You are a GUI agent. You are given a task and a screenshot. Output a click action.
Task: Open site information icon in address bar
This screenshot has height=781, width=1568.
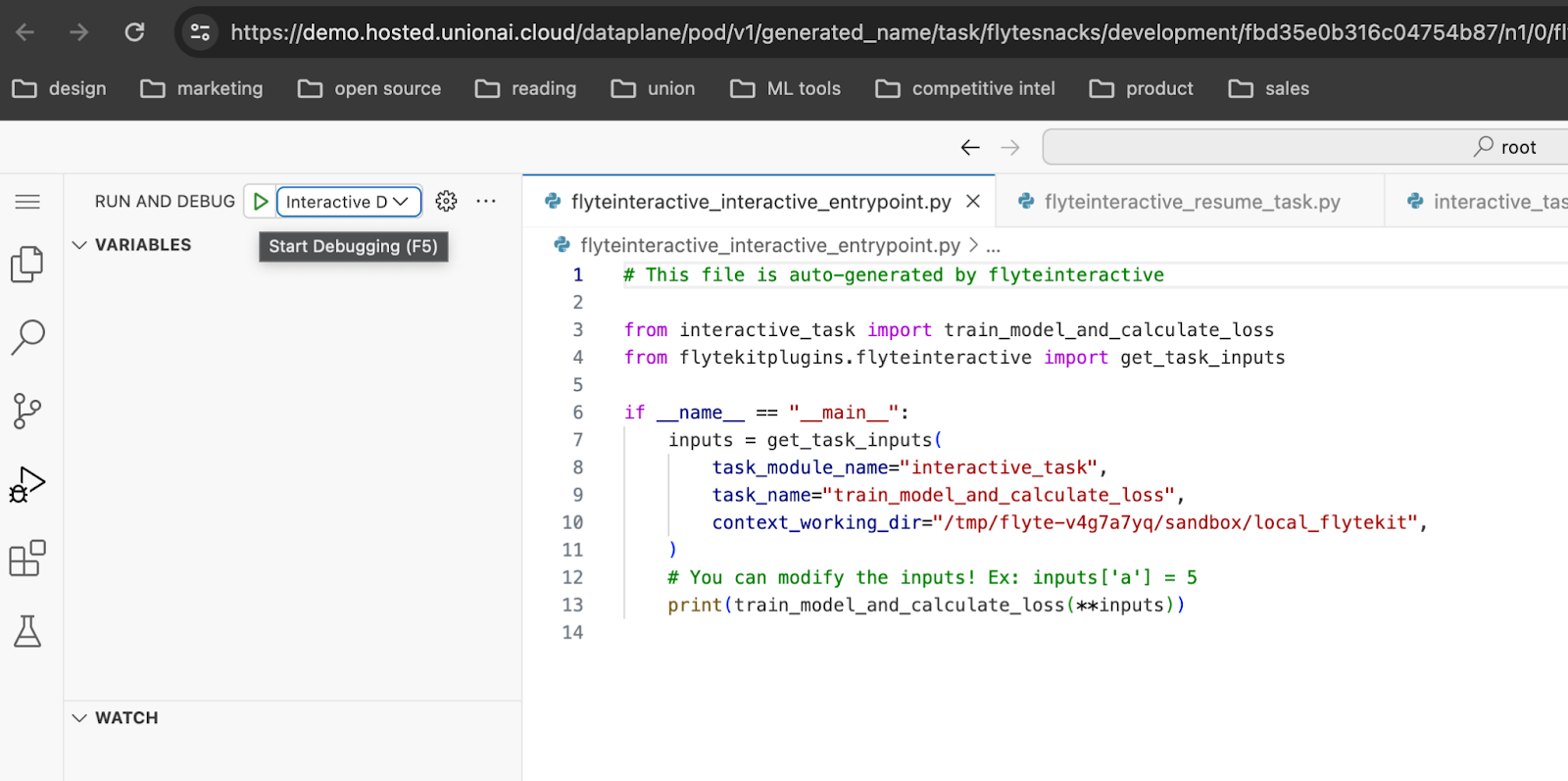200,32
